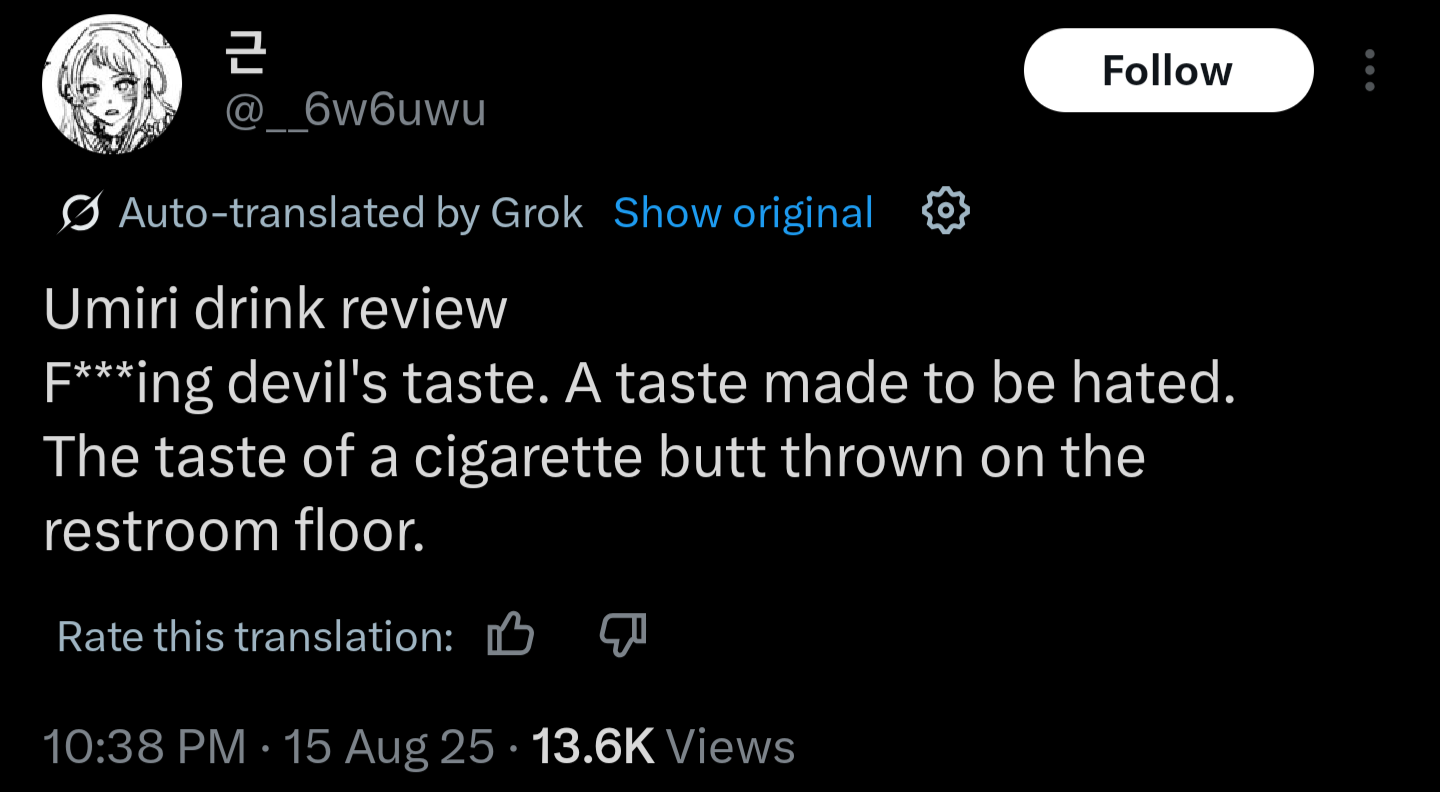
Task: View the 13.6K views count
Action: click(x=593, y=747)
